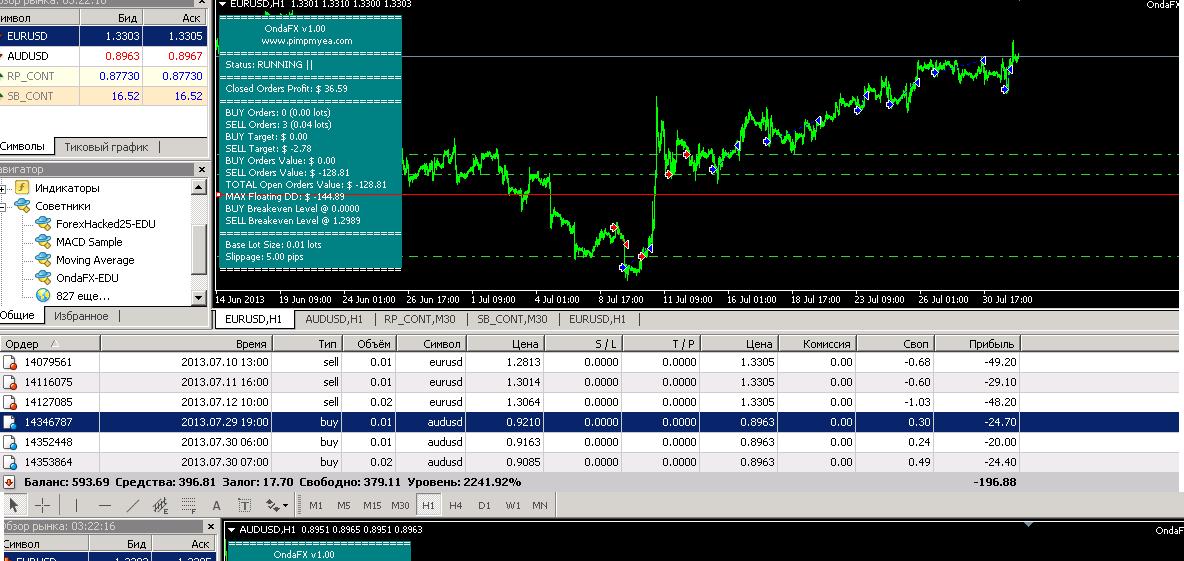Viewport: 1184px width, 561px height.
Task: Close the Навигатор panel
Action: pos(202,170)
